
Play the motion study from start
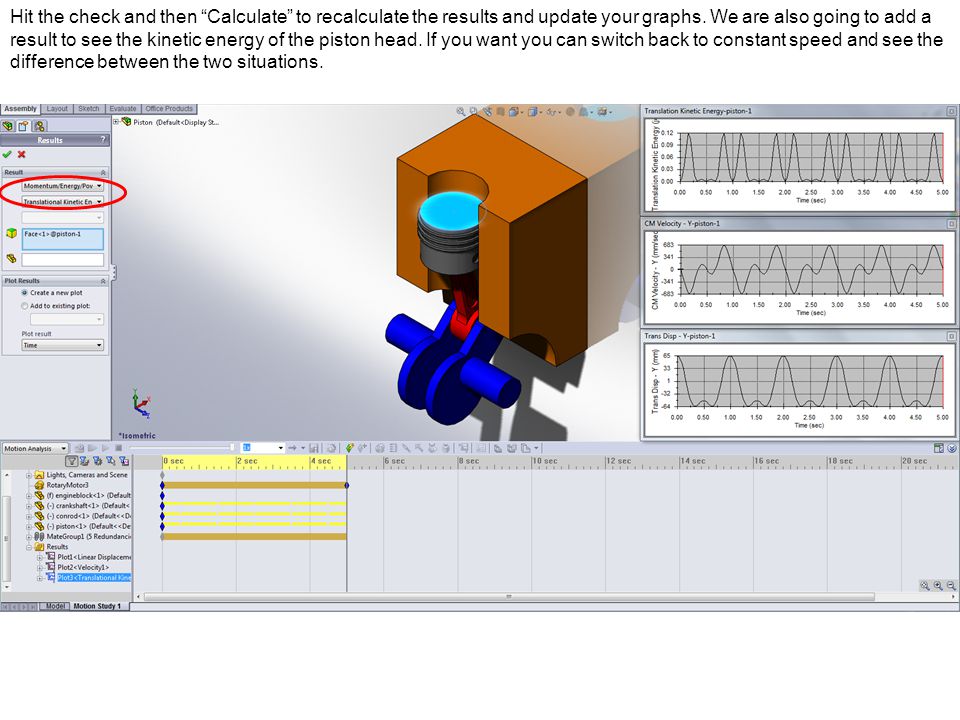click(x=92, y=448)
